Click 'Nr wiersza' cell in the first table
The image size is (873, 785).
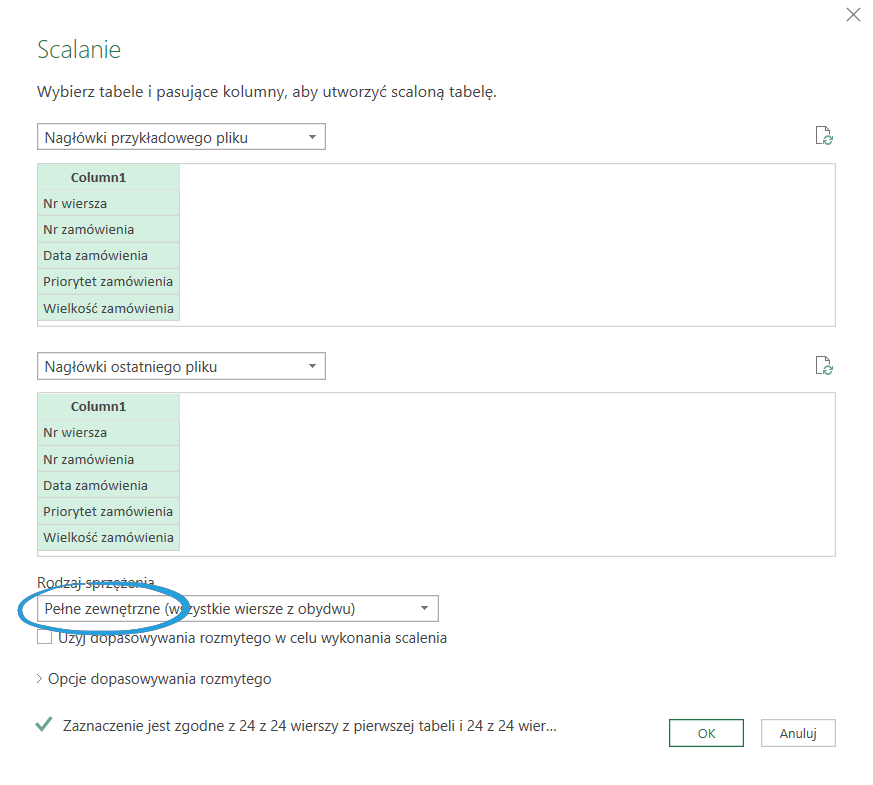coord(108,203)
